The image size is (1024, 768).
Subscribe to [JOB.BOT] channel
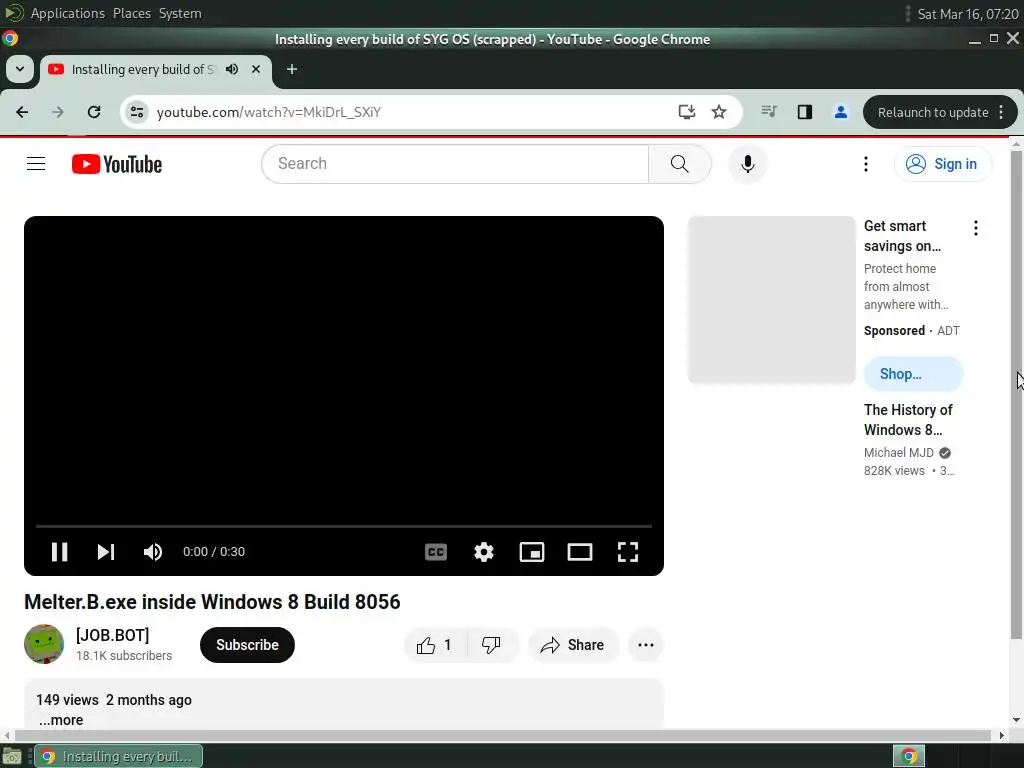[x=248, y=645]
